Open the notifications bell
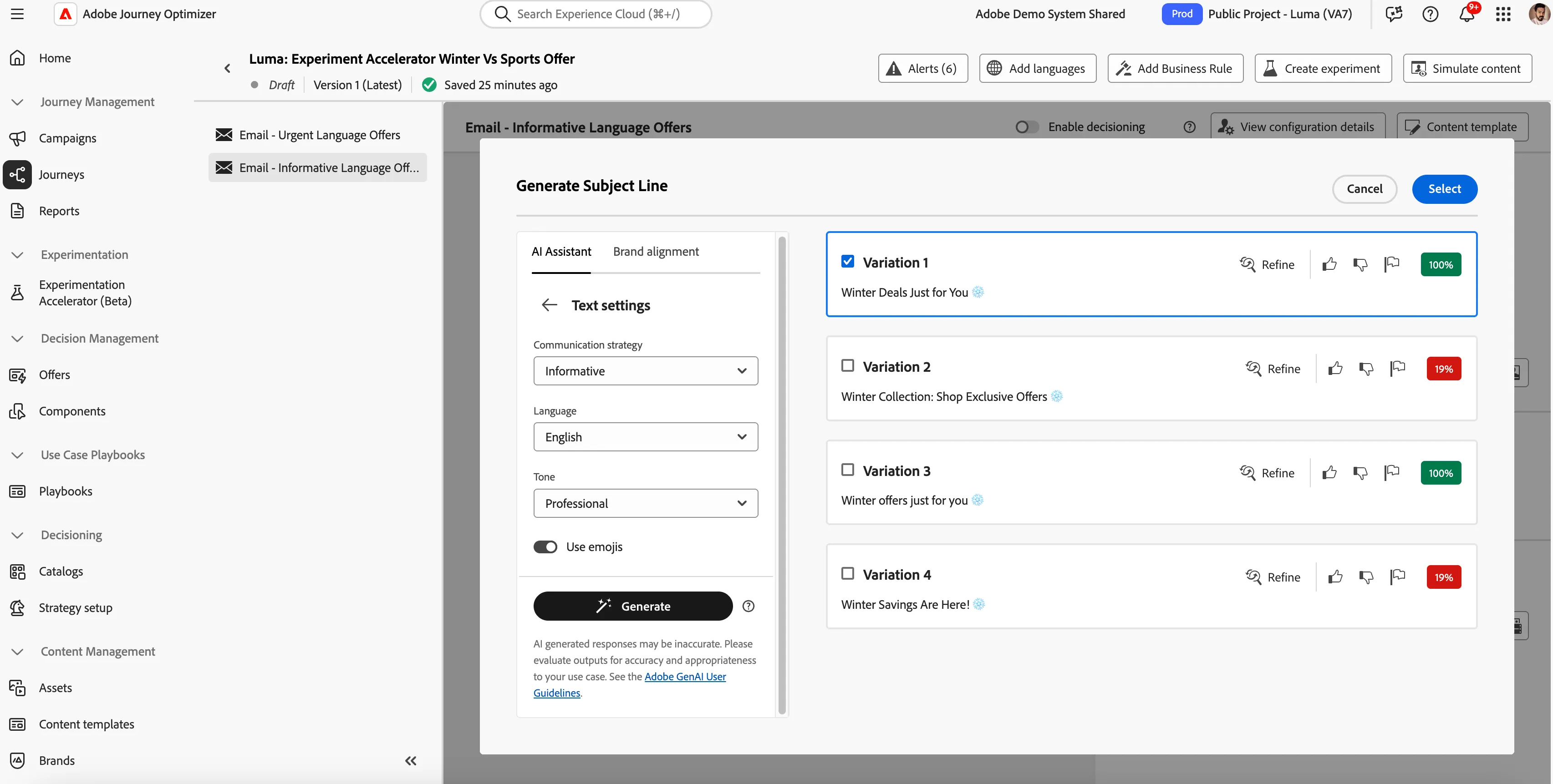1553x784 pixels. coord(1467,14)
